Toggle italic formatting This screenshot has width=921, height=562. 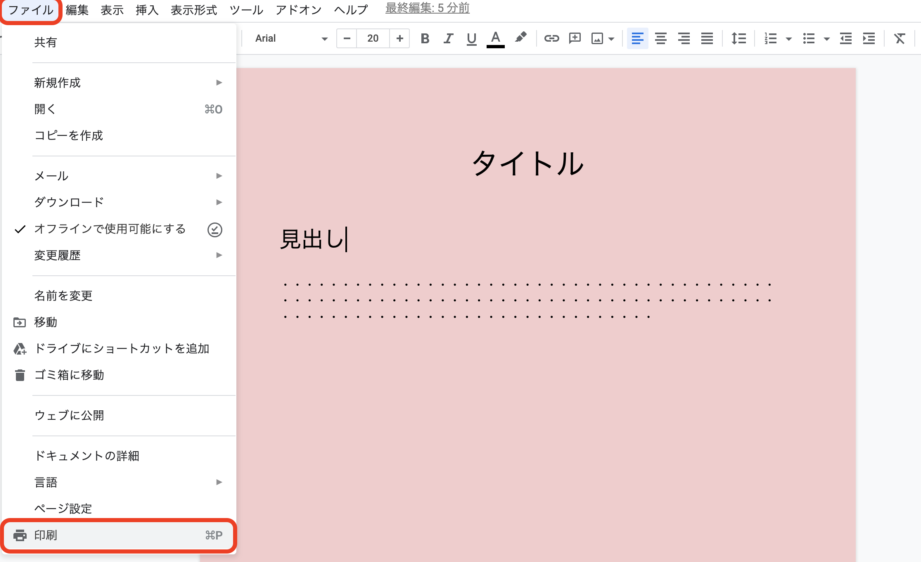click(x=448, y=39)
